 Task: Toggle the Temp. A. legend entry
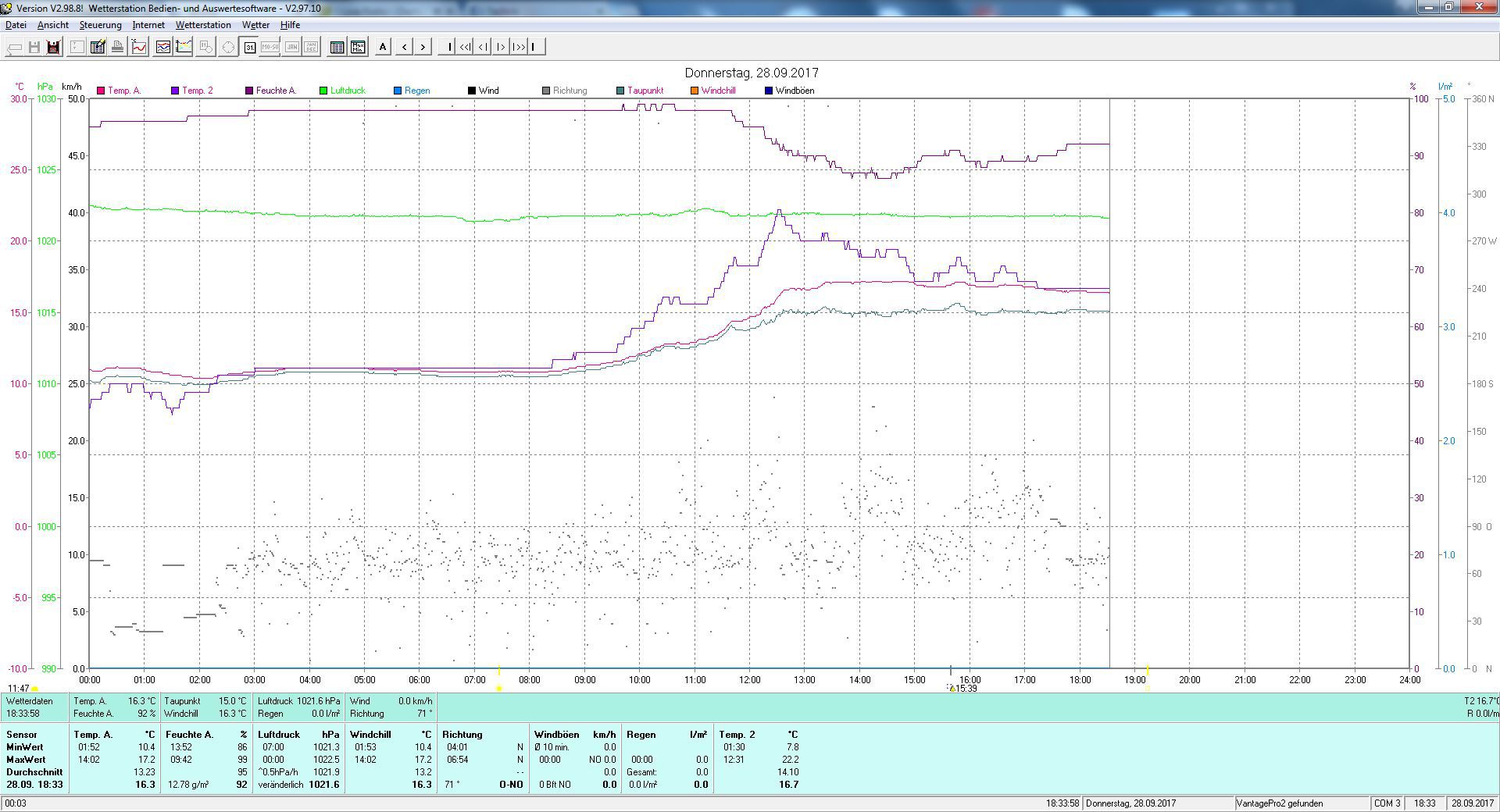coord(119,91)
